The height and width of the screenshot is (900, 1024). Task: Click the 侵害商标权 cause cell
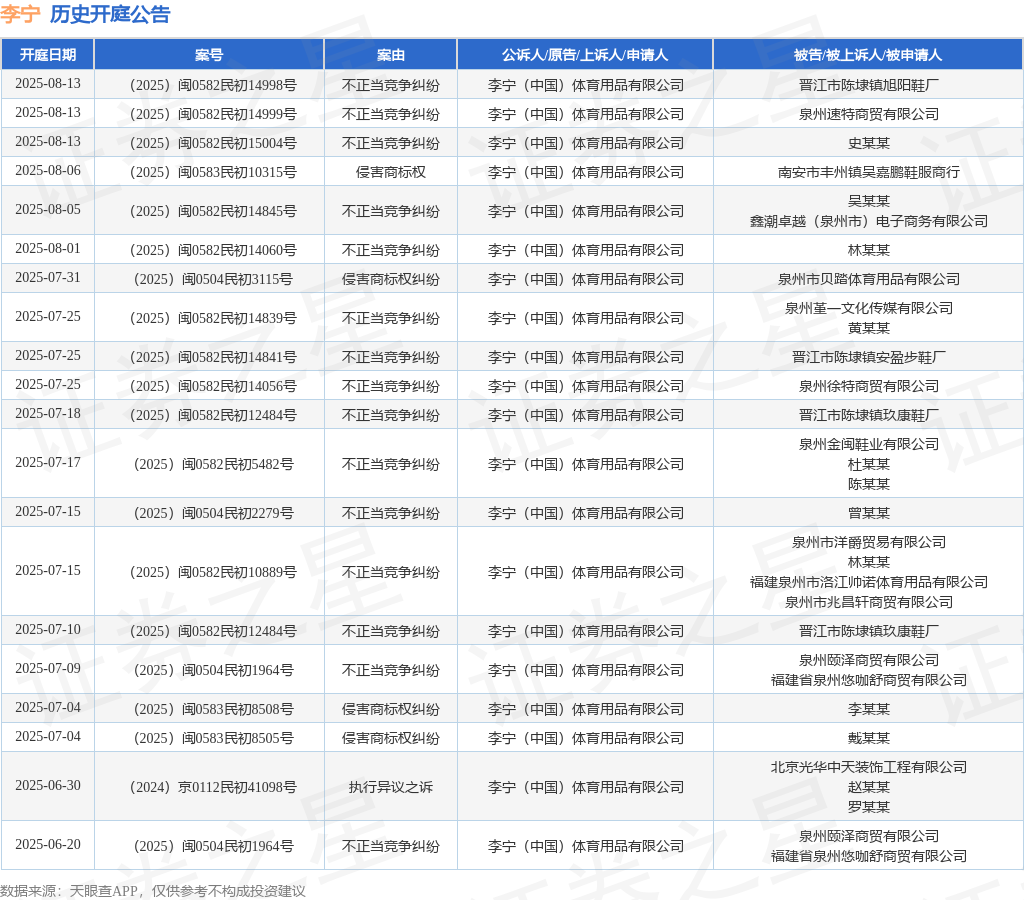pos(391,172)
